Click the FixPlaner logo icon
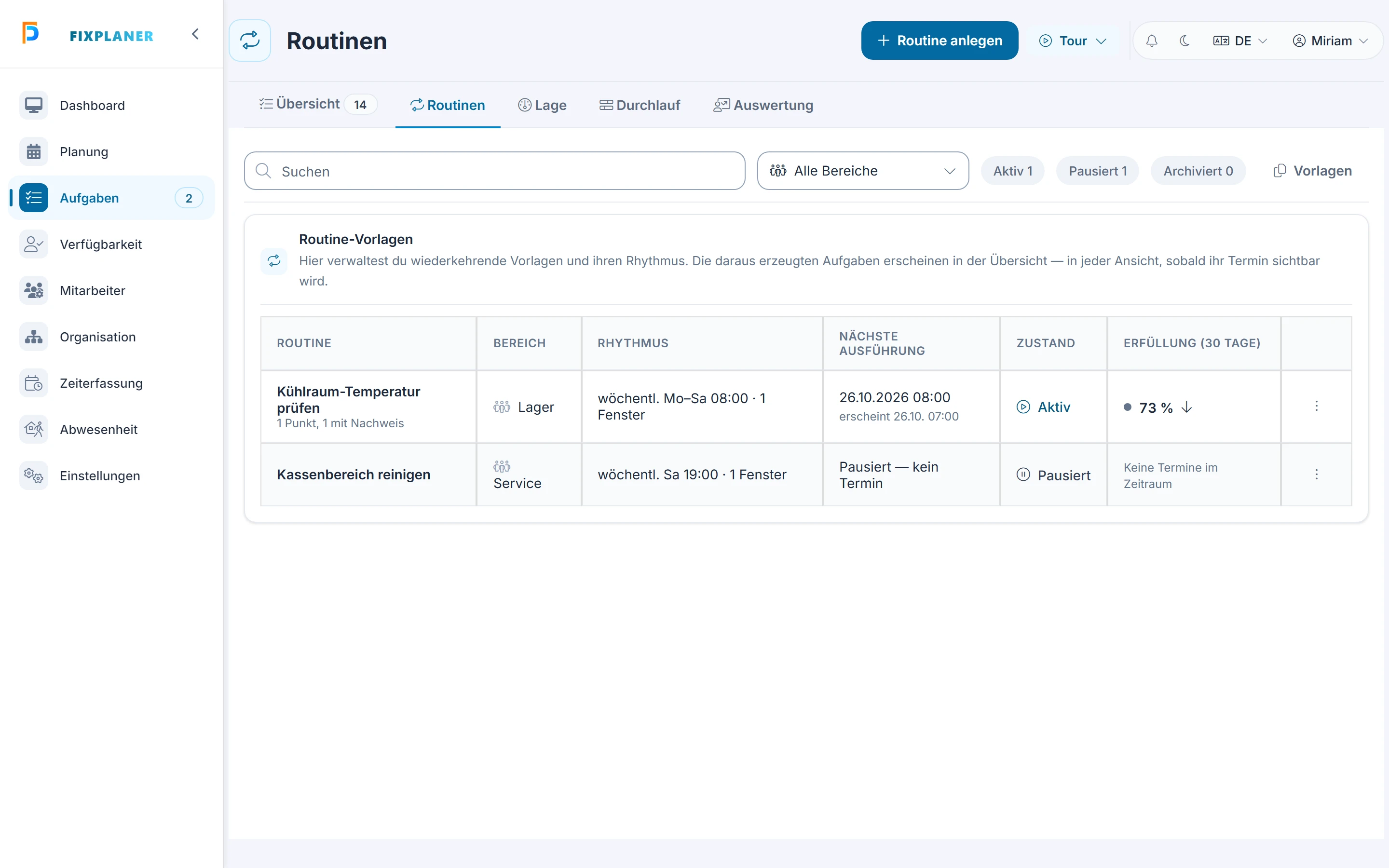Image resolution: width=1389 pixels, height=868 pixels. 30,33
